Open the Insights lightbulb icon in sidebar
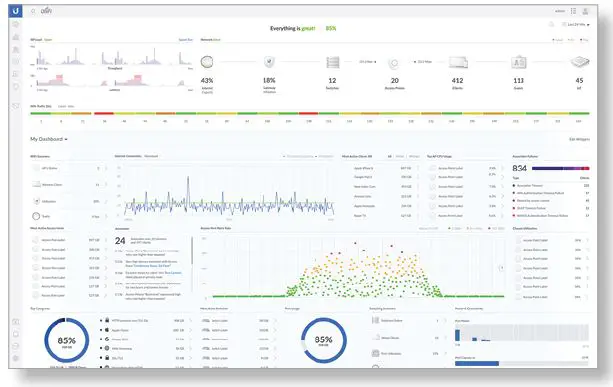The height and width of the screenshot is (387, 613). coord(16,86)
